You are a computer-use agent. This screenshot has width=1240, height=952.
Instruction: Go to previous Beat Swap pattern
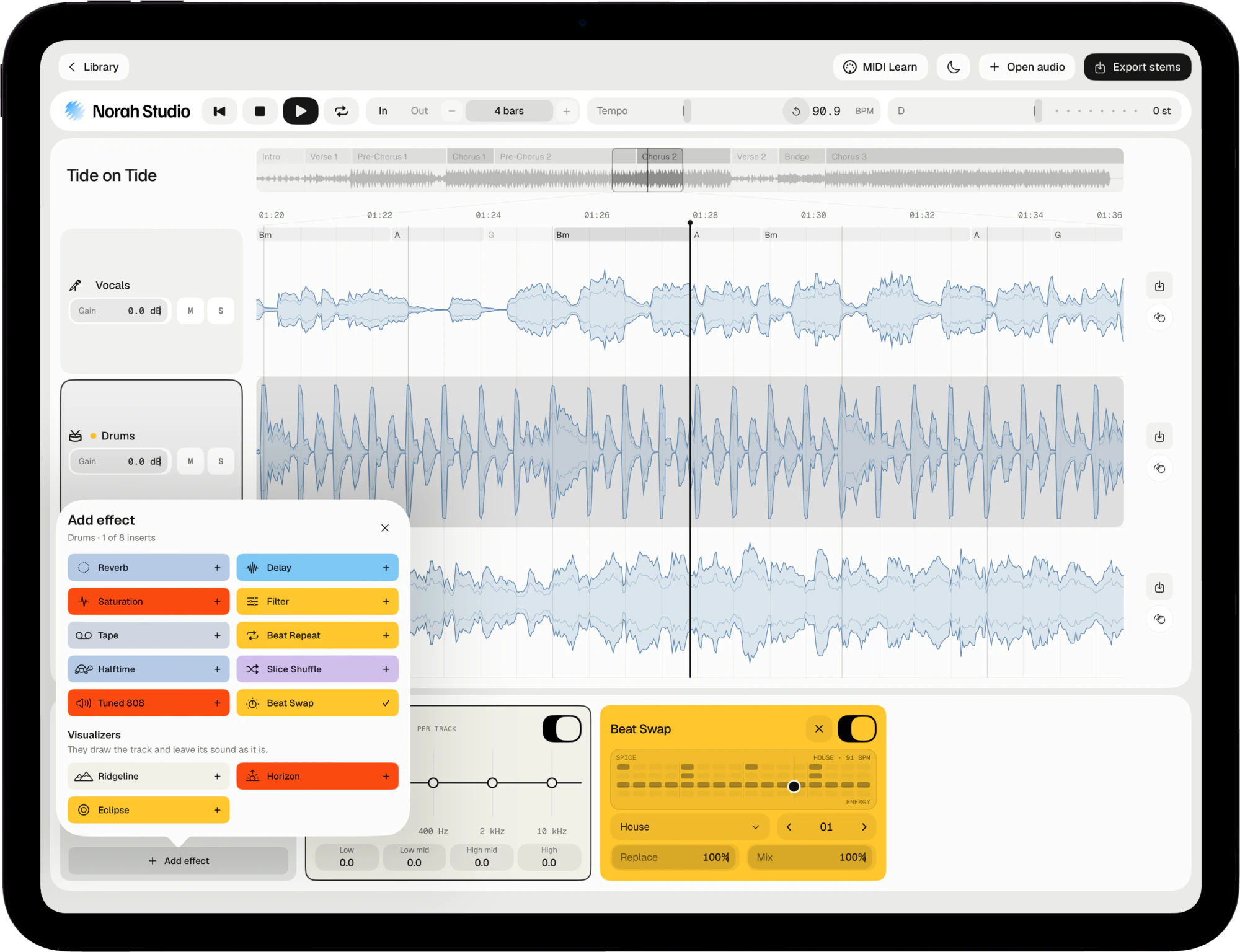click(789, 827)
